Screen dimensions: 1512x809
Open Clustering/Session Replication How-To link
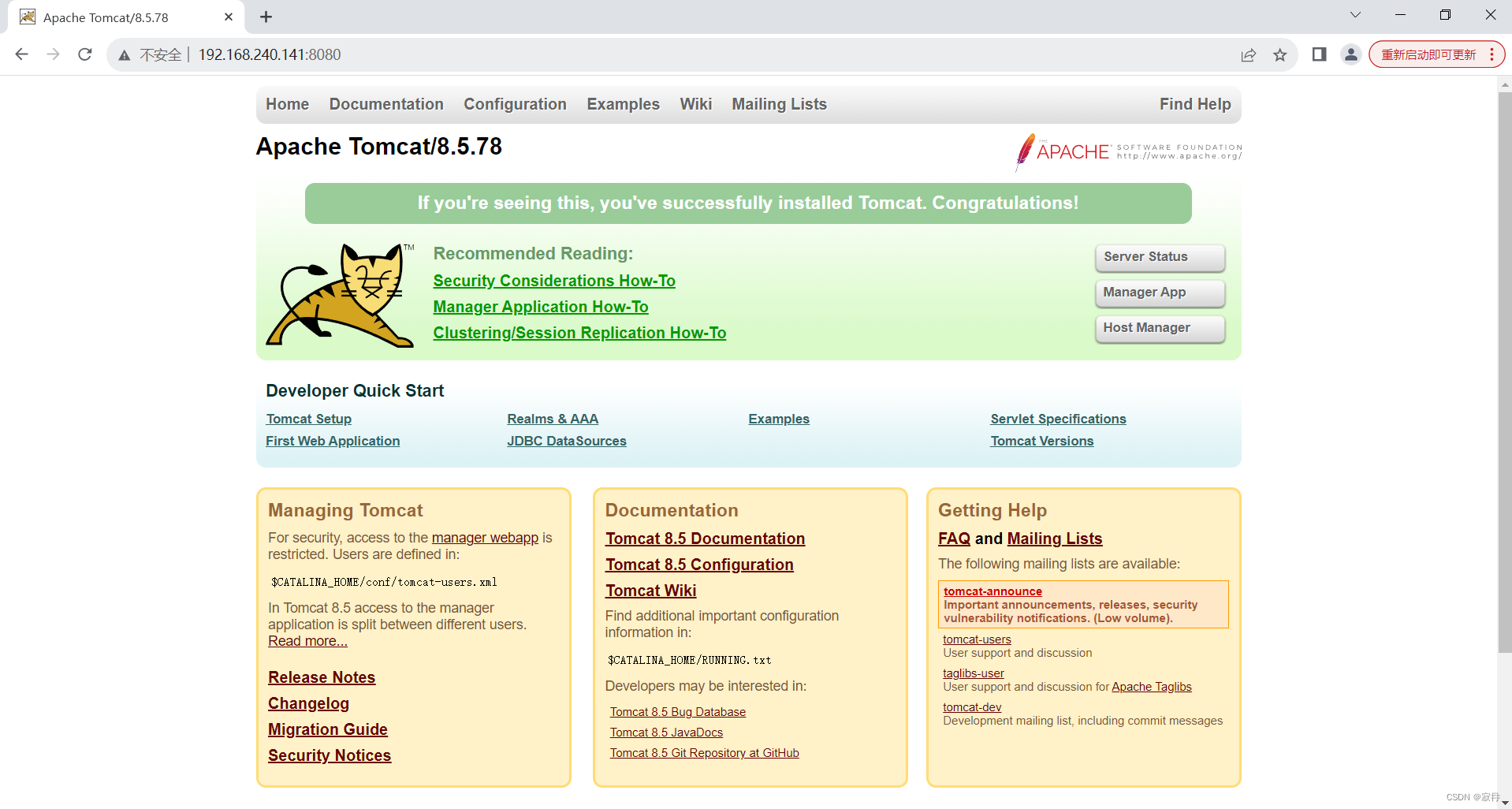point(579,333)
